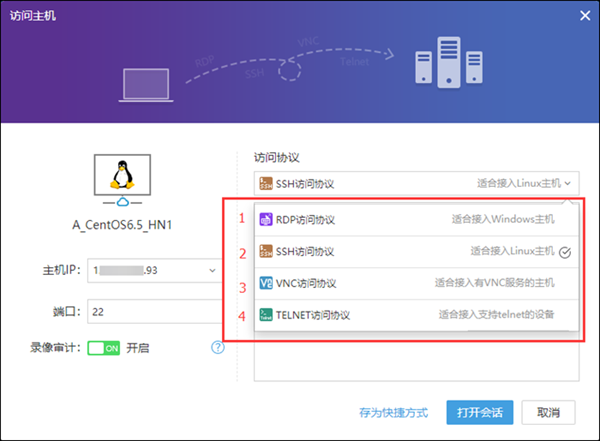Viewport: 600px width, 441px height.
Task: Click the blue help question mark icon
Action: pyautogui.click(x=217, y=348)
